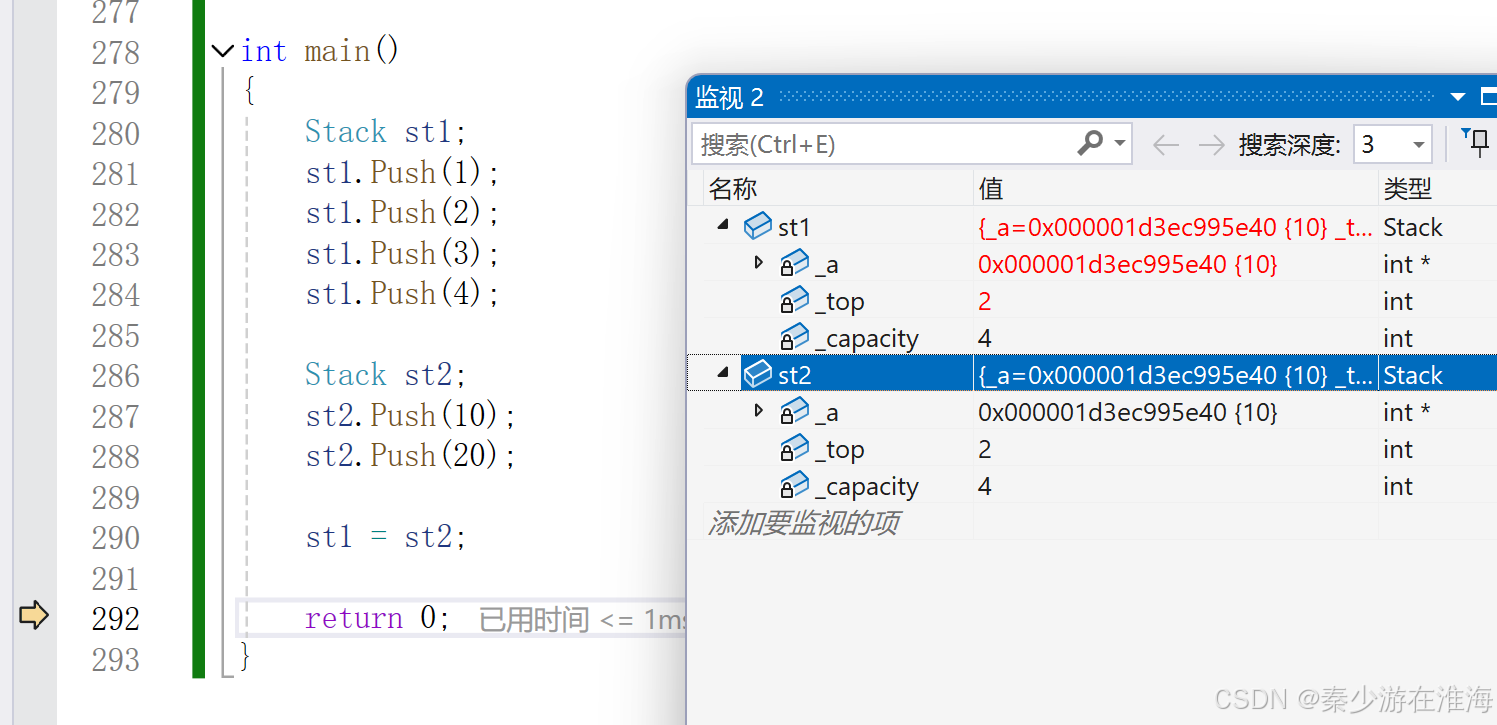1497x725 pixels.
Task: Collapse the main() function fold chevron
Action: tap(223, 51)
